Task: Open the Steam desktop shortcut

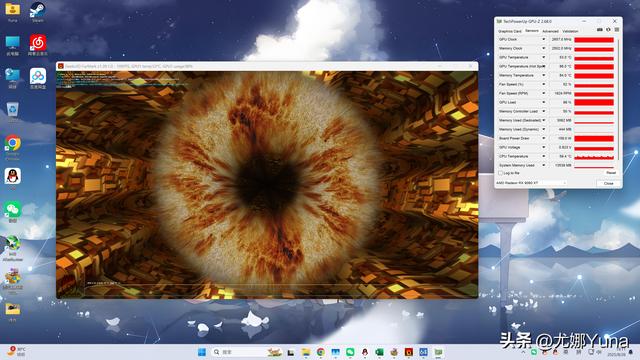Action: [38, 11]
